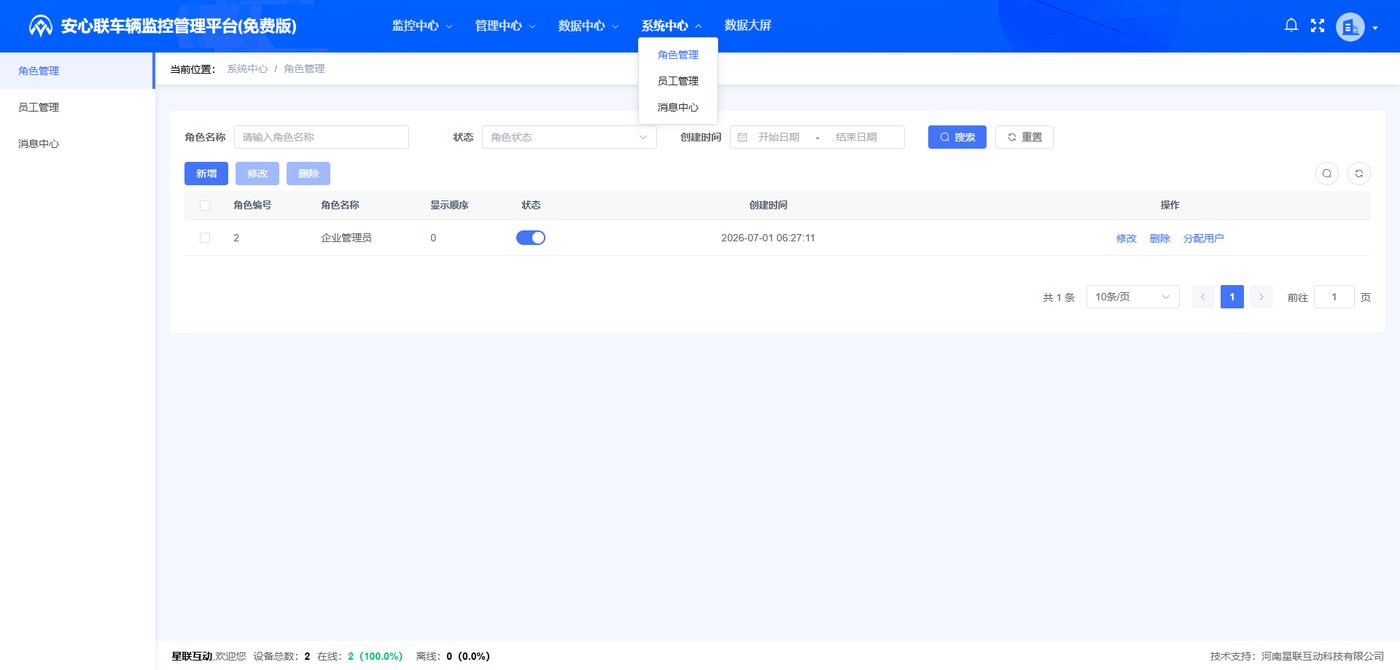Screen dimensions: 1400x670
Task: Toggle the 企业管理员 status switch
Action: (x=530, y=238)
